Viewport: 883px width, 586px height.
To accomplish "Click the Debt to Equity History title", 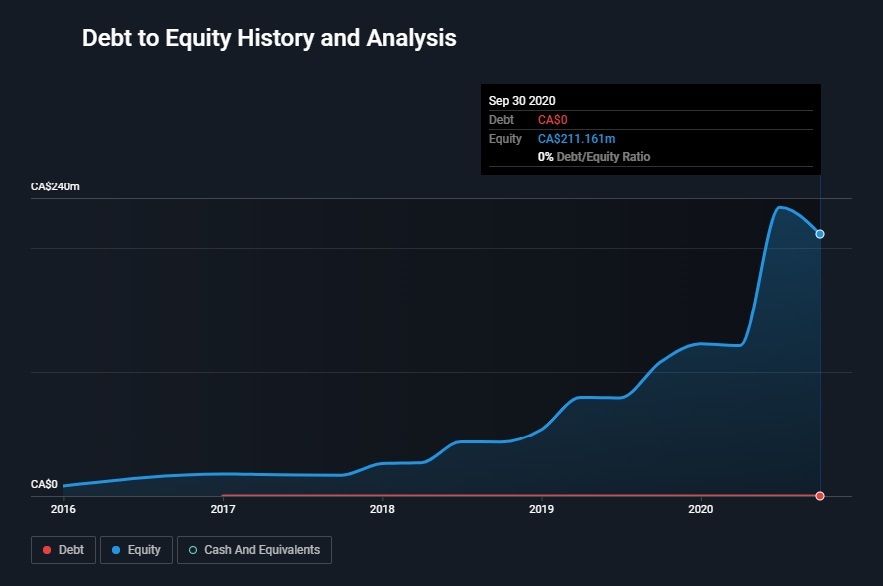I will coord(269,39).
